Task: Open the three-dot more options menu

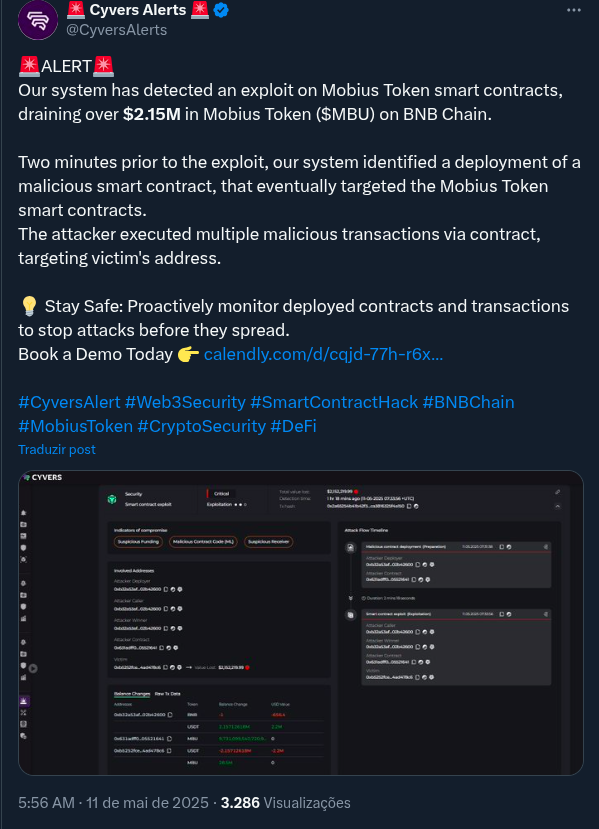Action: click(x=574, y=10)
